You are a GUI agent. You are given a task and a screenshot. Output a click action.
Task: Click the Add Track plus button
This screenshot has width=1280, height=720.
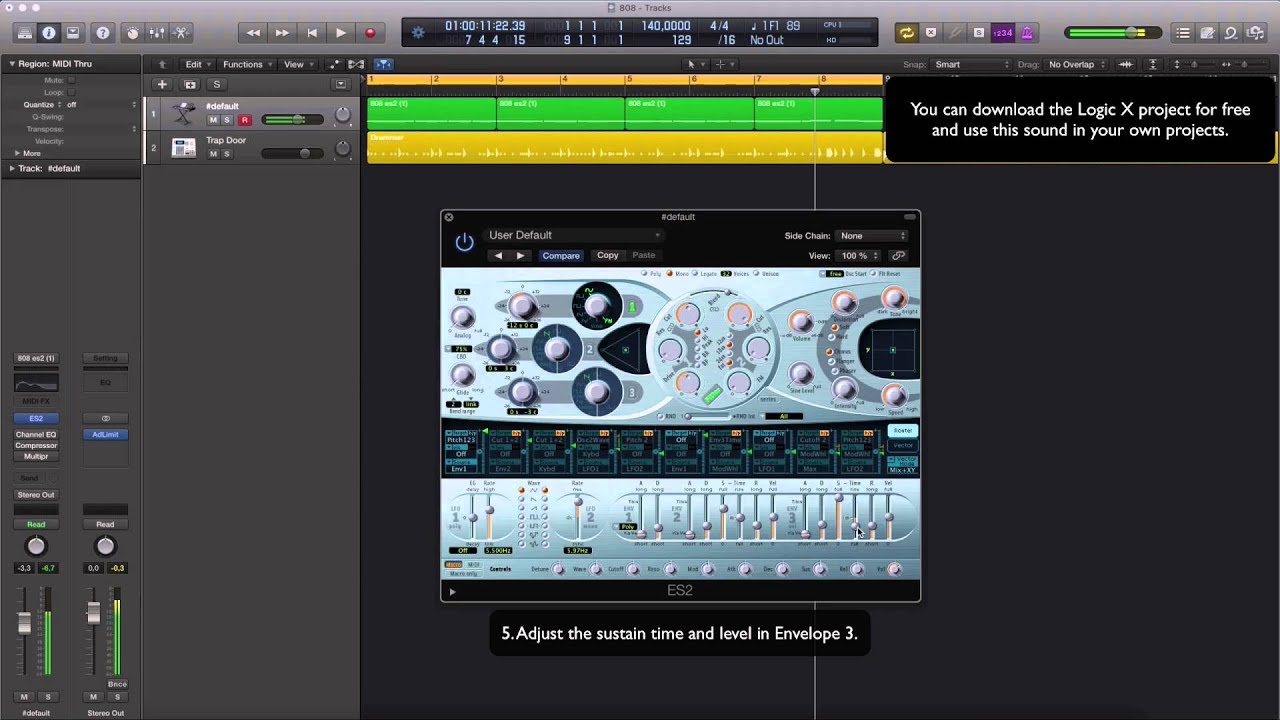[x=162, y=85]
